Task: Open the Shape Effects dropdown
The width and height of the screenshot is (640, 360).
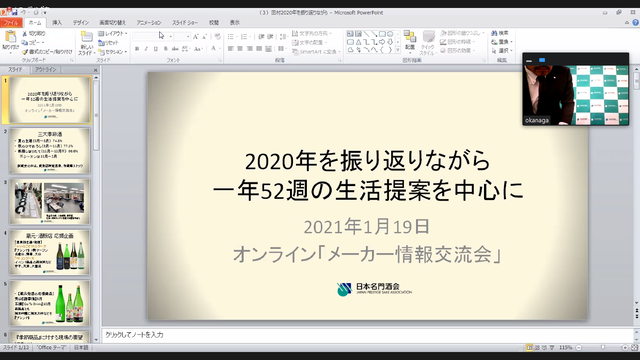Action: (457, 51)
